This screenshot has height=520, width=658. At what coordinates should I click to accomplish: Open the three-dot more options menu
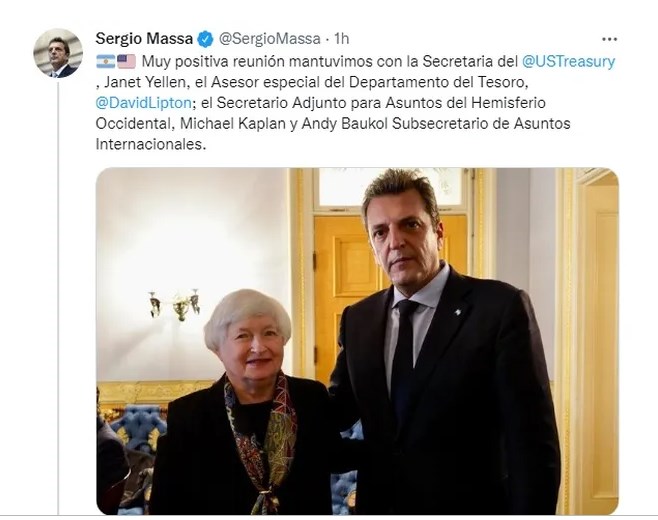click(x=609, y=39)
